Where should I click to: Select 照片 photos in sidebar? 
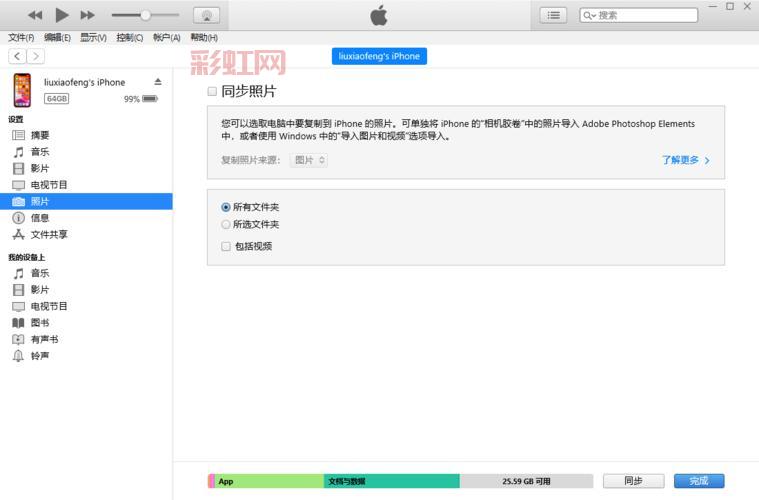(86, 201)
